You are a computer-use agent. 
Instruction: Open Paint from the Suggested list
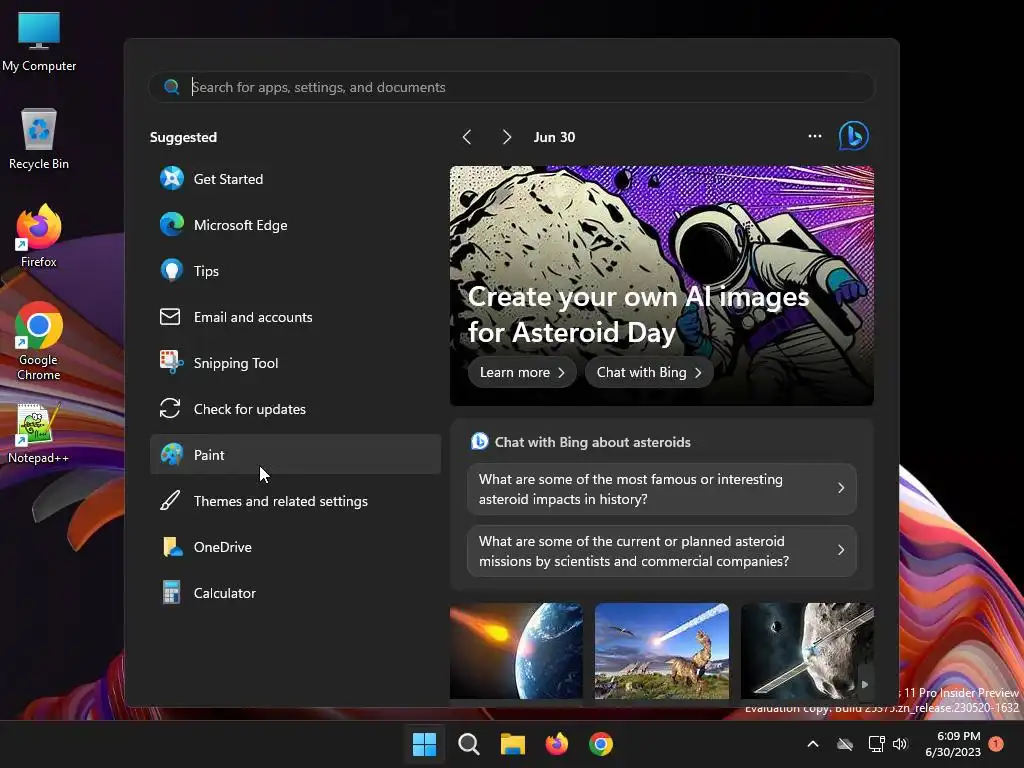click(295, 455)
